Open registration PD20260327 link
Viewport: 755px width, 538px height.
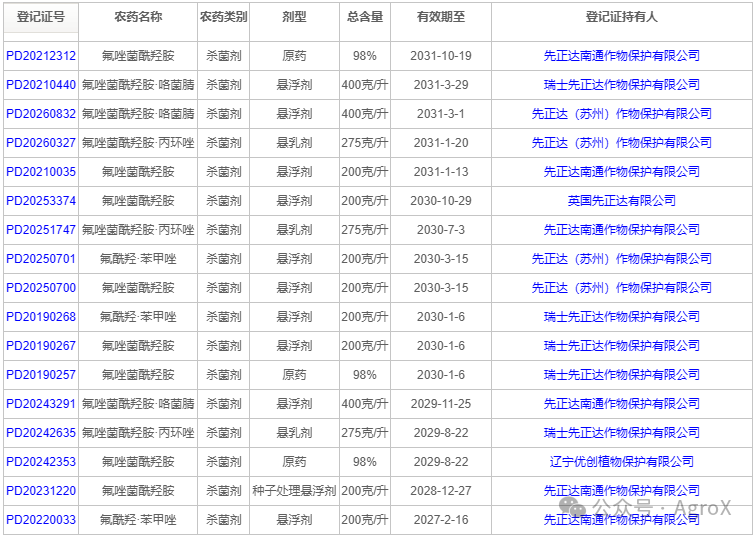(x=41, y=143)
